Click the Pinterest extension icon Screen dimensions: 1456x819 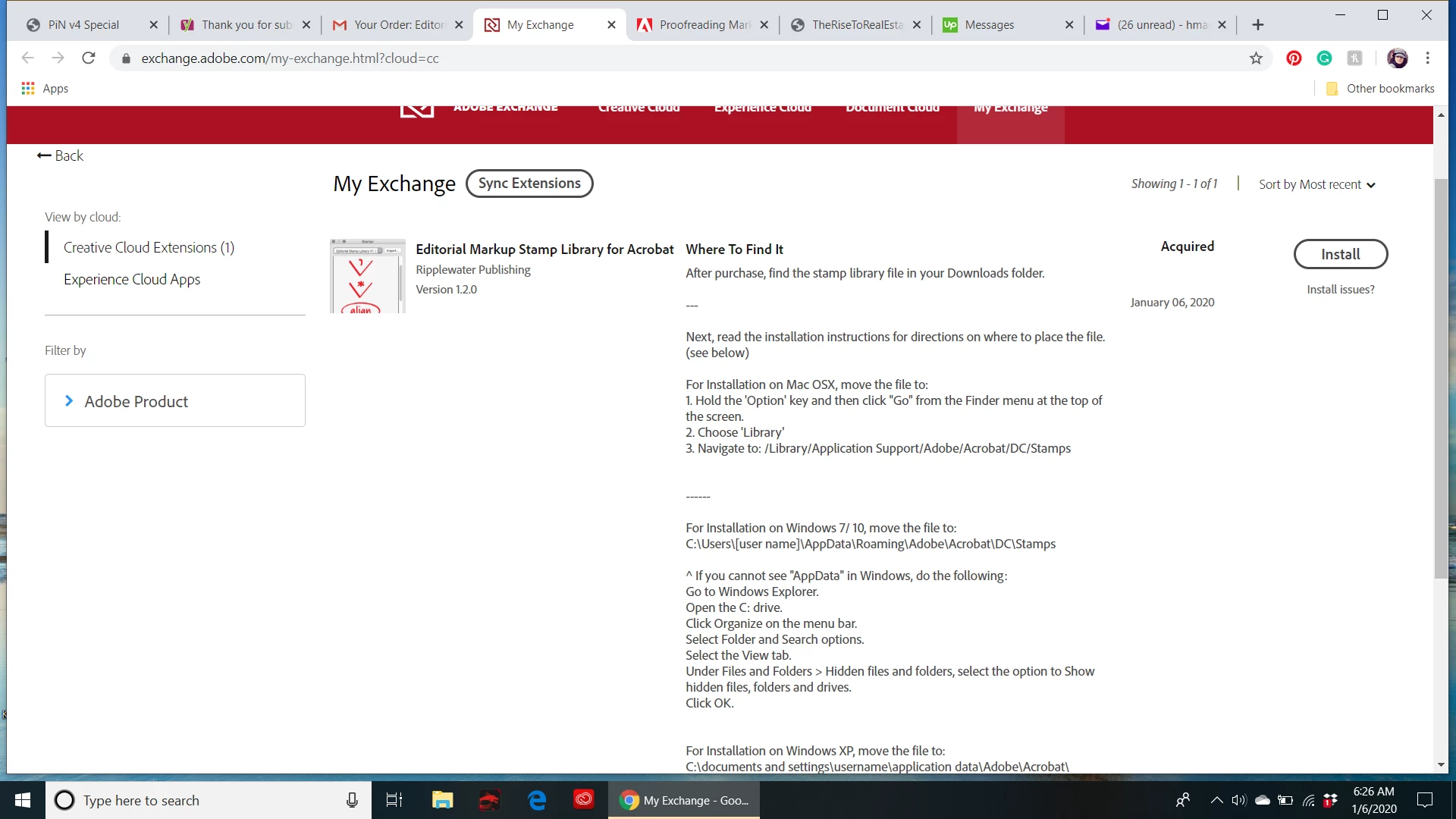[x=1294, y=58]
